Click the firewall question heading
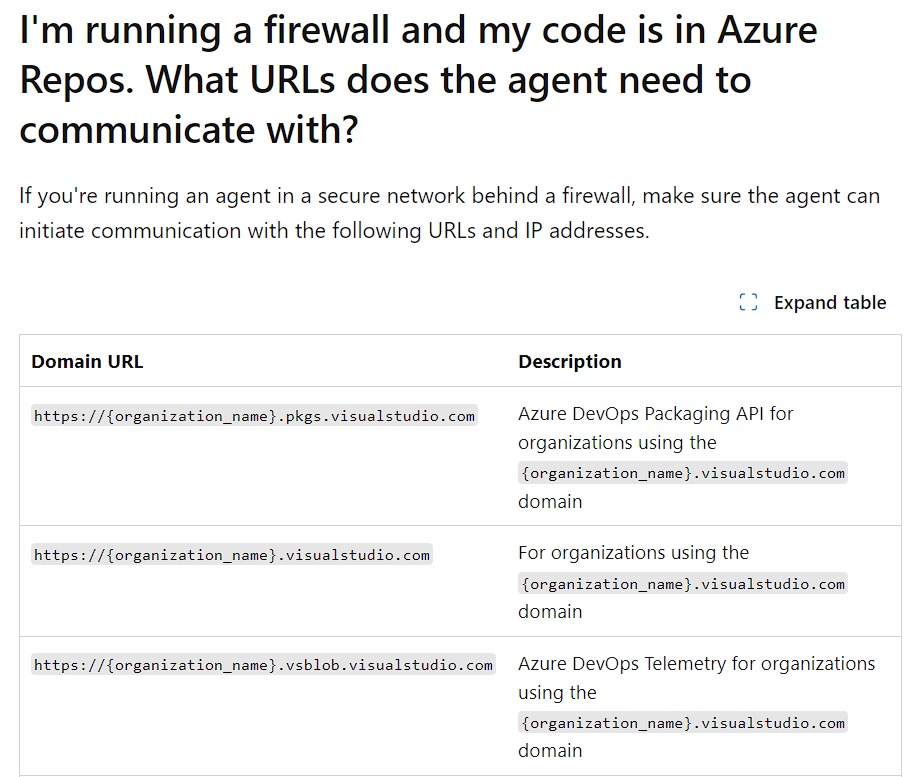 pyautogui.click(x=418, y=79)
